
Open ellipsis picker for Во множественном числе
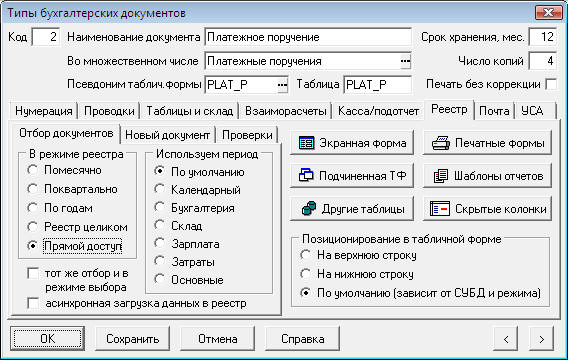(405, 61)
